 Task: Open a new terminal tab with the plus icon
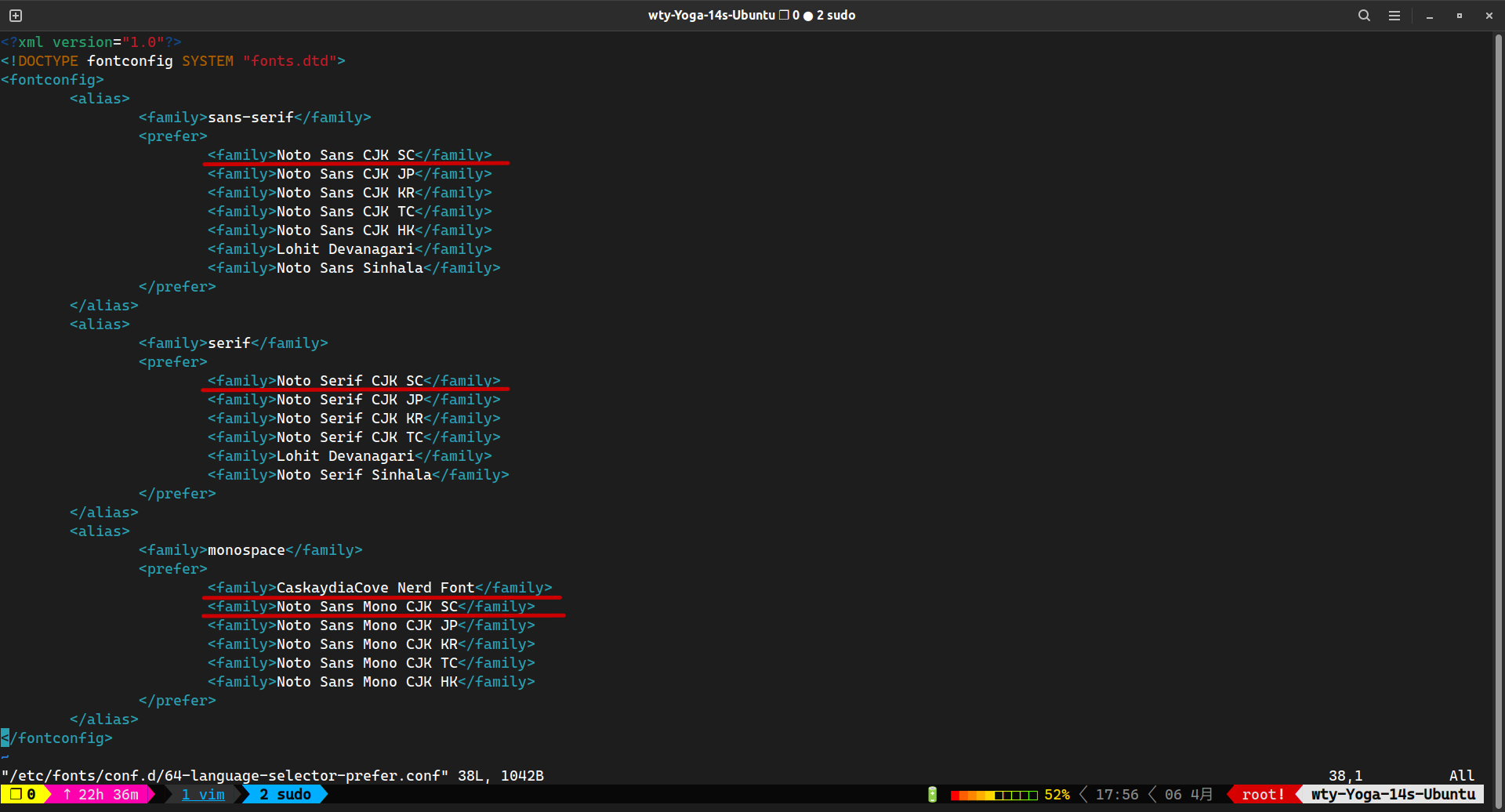coord(16,16)
